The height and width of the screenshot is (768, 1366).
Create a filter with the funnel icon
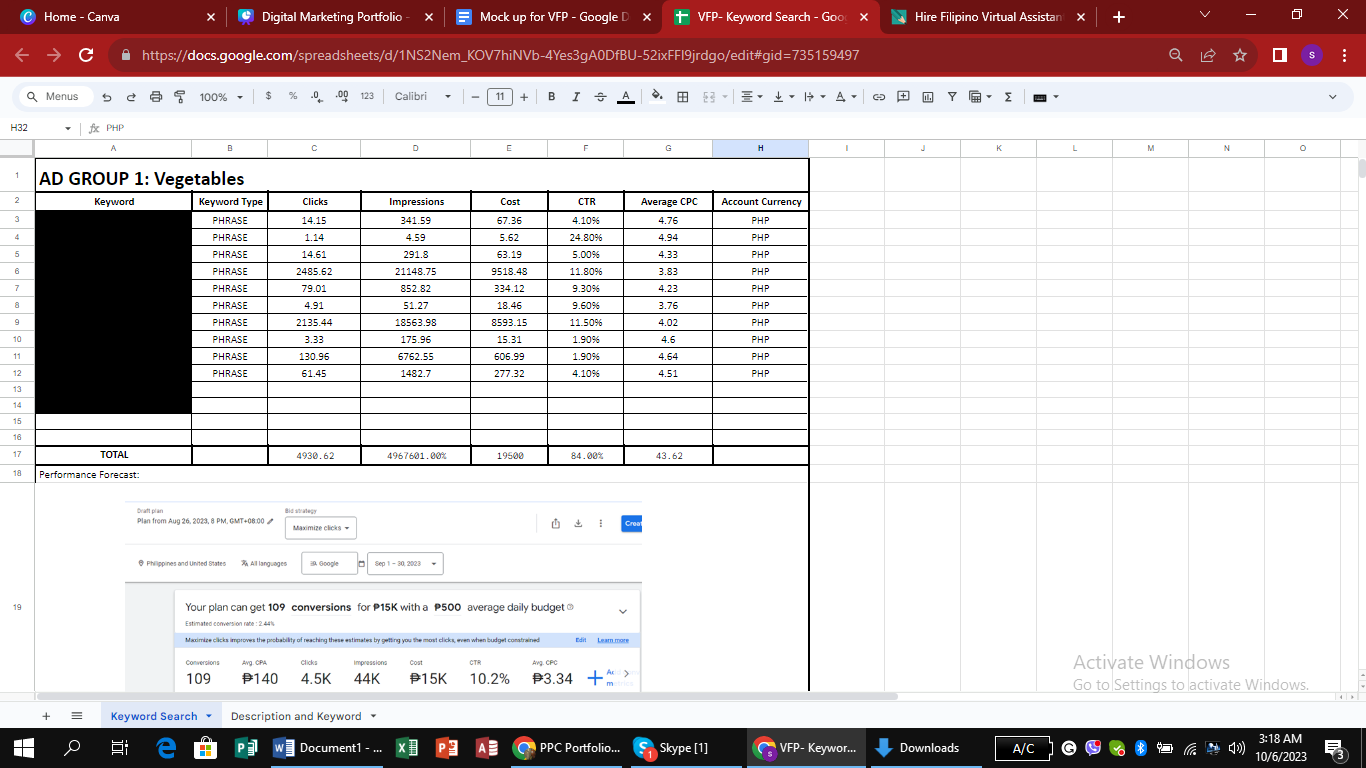point(952,97)
